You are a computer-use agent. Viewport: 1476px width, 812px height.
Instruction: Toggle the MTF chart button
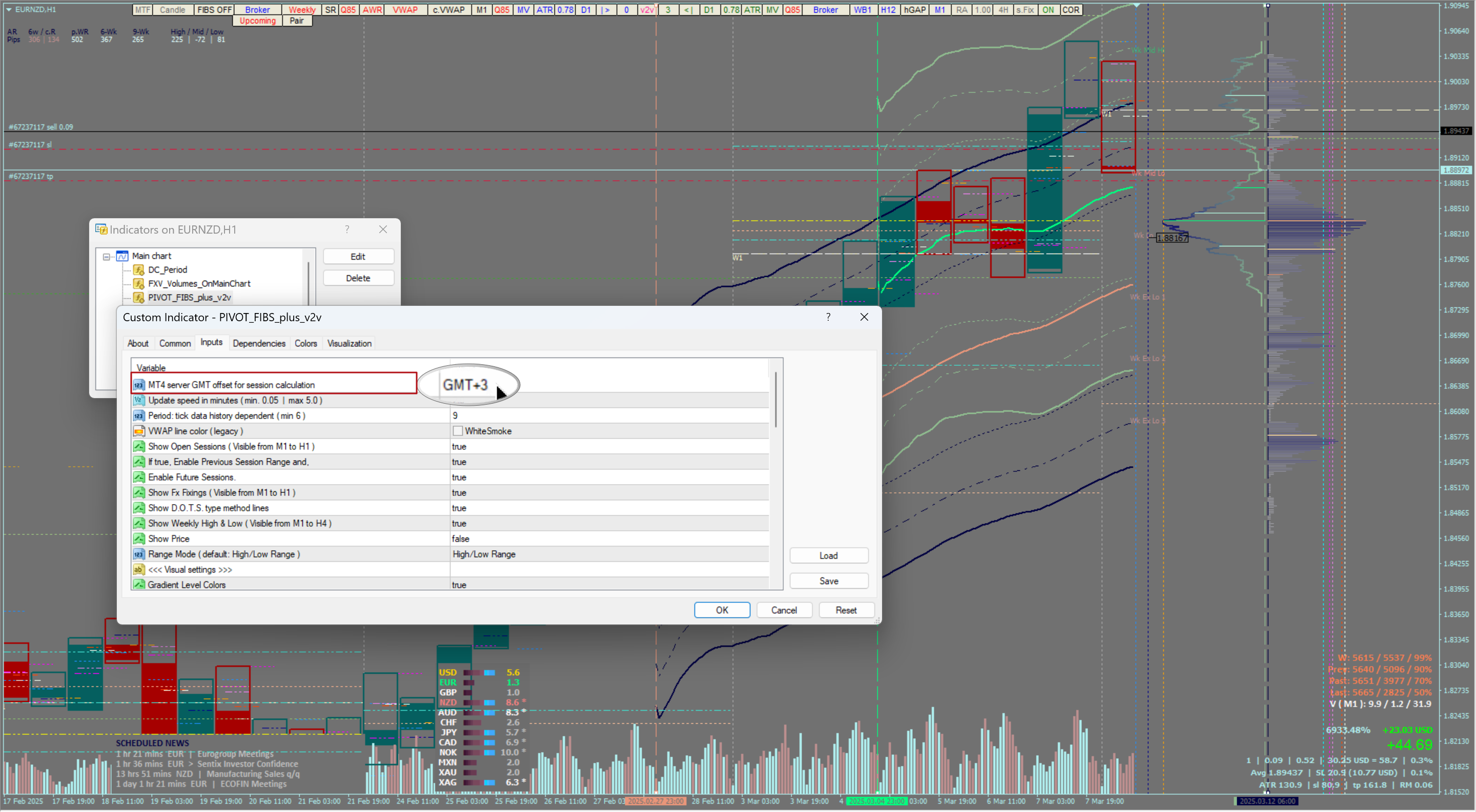142,10
